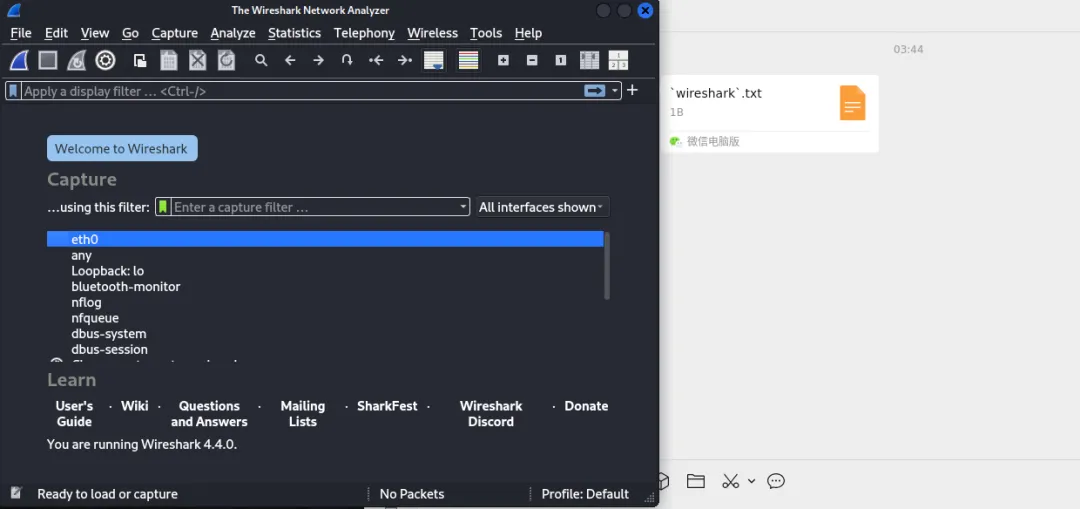The height and width of the screenshot is (509, 1080).
Task: Open a capture file from toolbar
Action: pos(140,61)
